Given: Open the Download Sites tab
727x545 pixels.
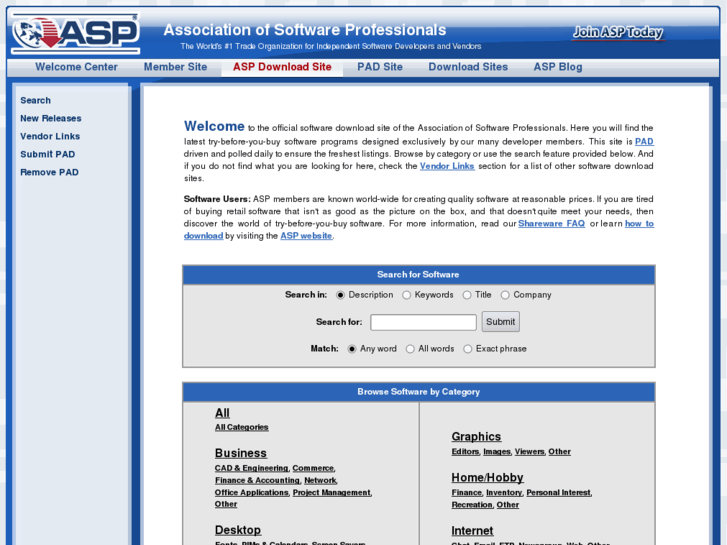Looking at the screenshot, I should click(x=468, y=67).
